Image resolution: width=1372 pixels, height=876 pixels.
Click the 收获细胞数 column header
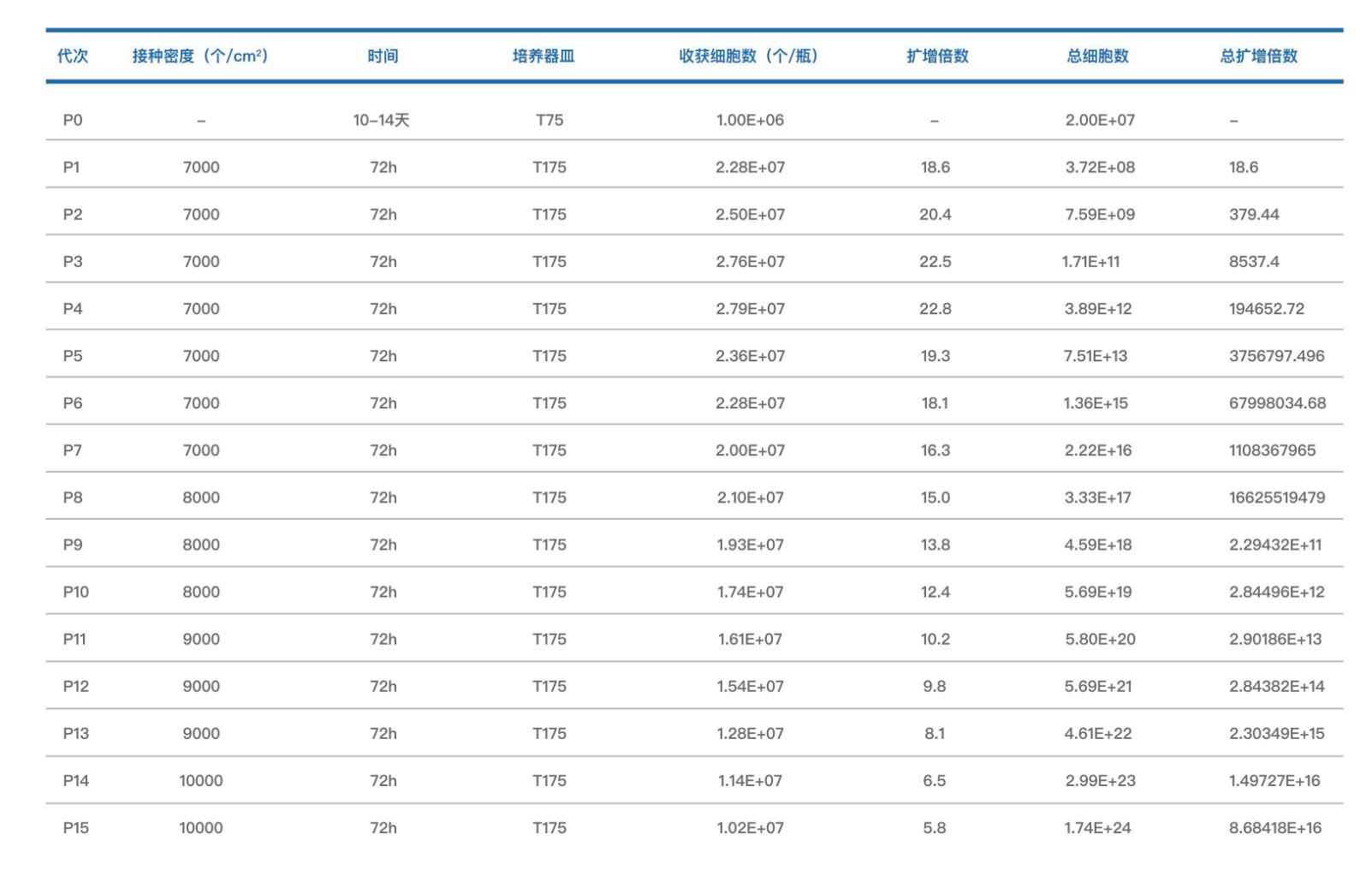point(749,57)
